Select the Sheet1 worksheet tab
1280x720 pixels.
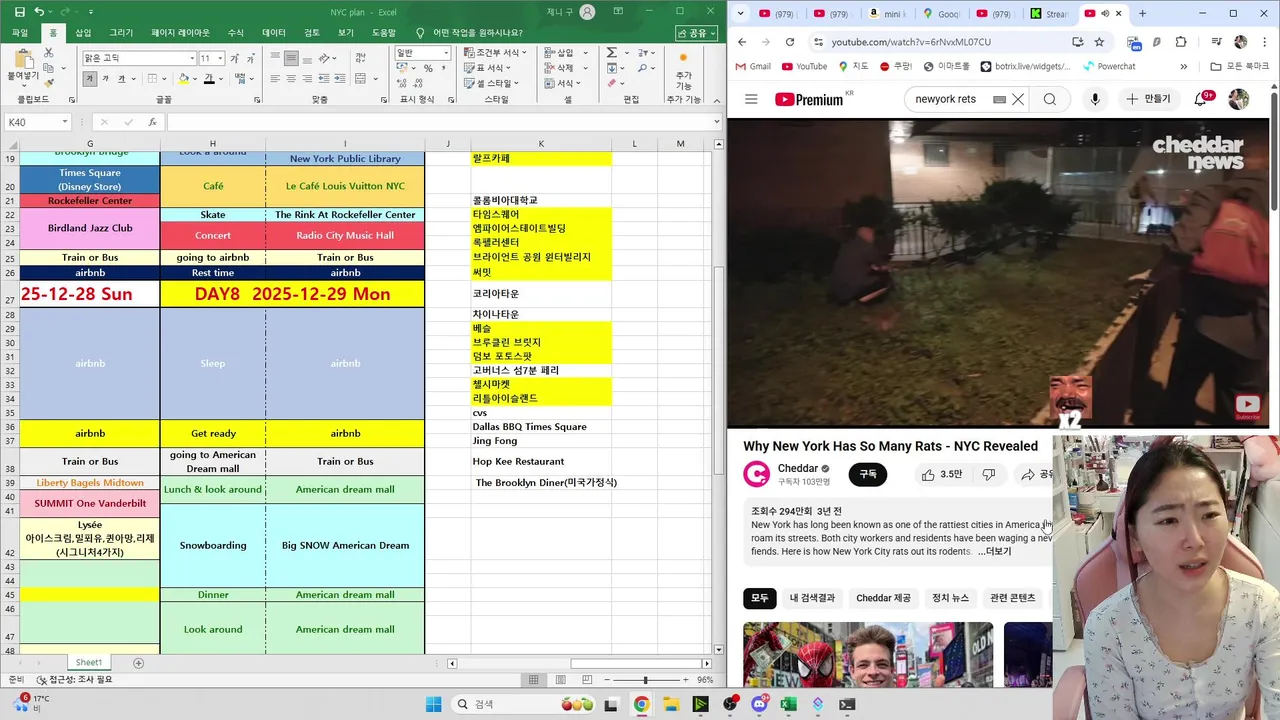coord(89,663)
